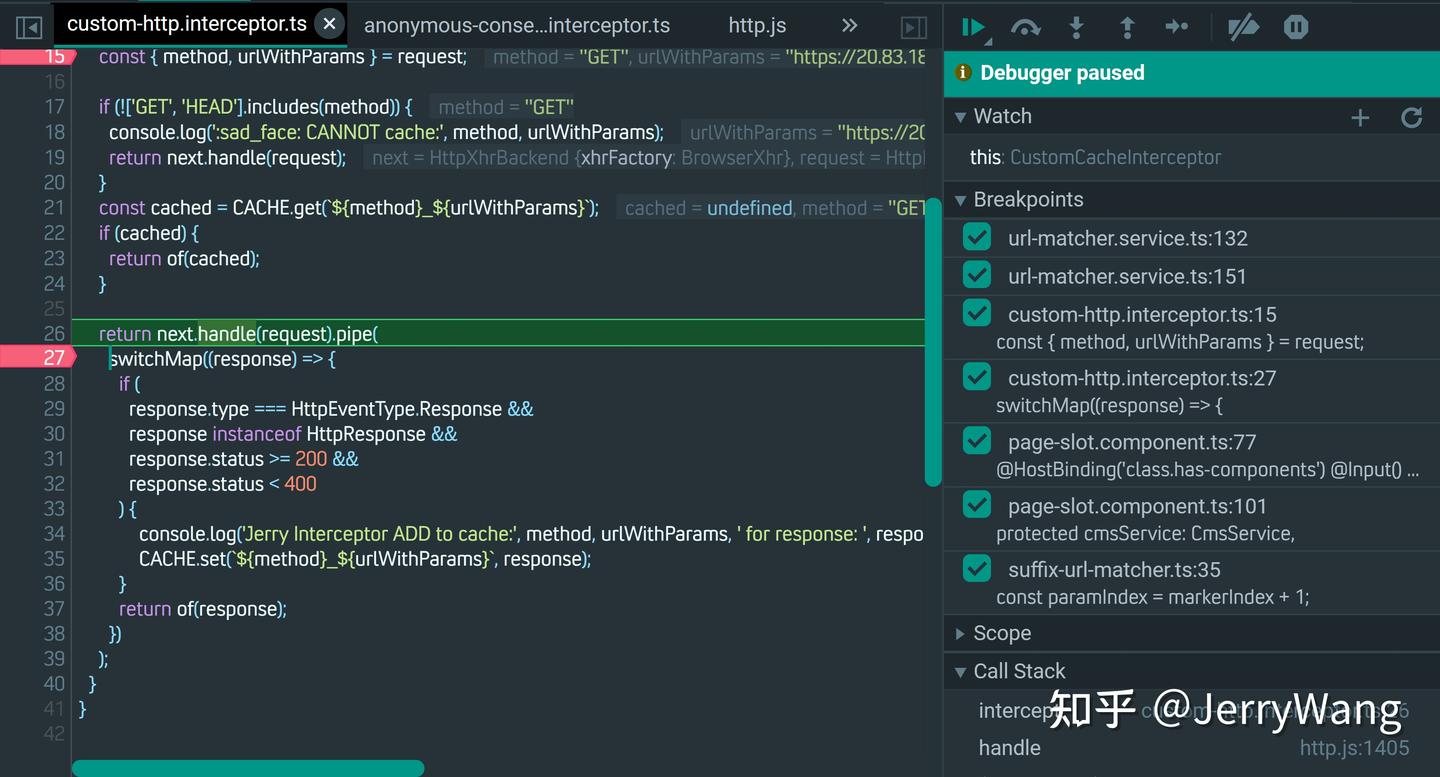Jump to breakpoint page-slot.component.ts:101 label

pyautogui.click(x=1137, y=506)
